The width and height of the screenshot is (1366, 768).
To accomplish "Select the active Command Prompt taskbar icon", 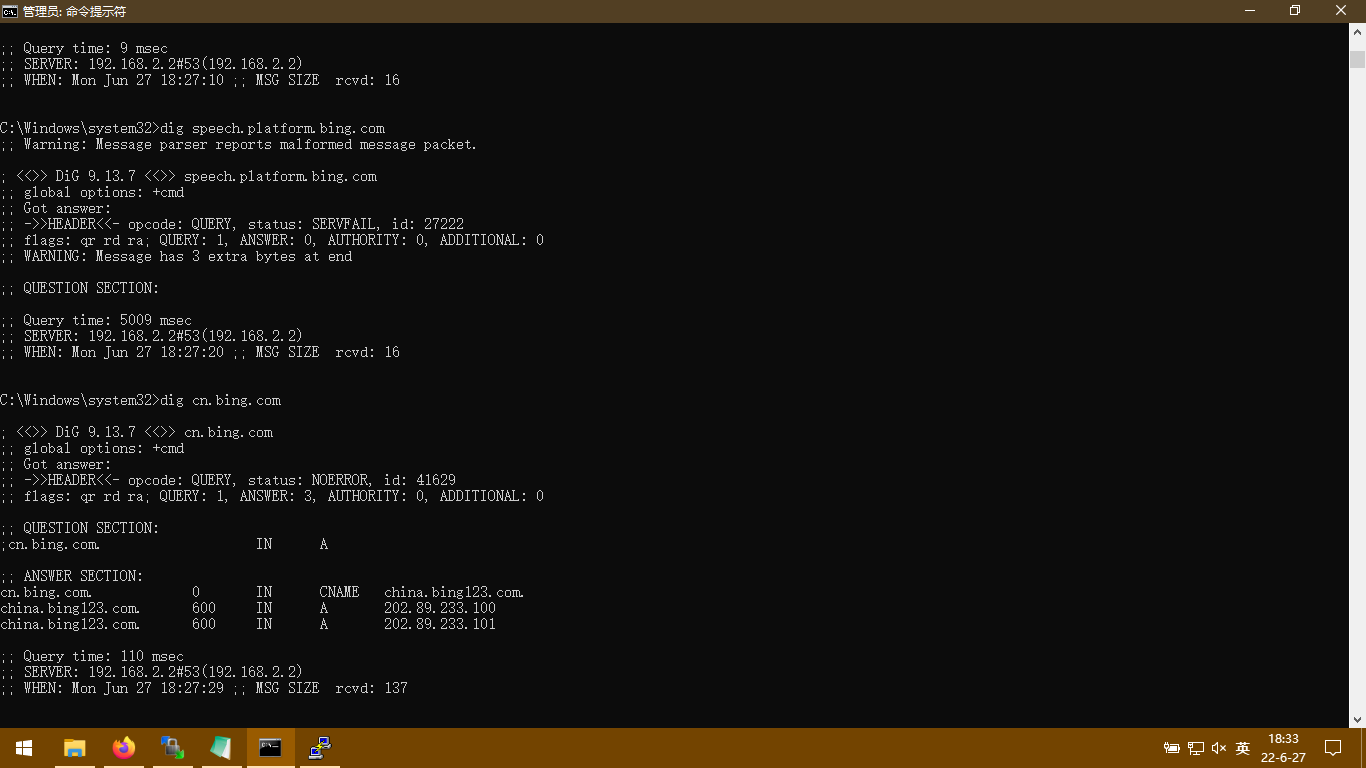I will coord(270,747).
